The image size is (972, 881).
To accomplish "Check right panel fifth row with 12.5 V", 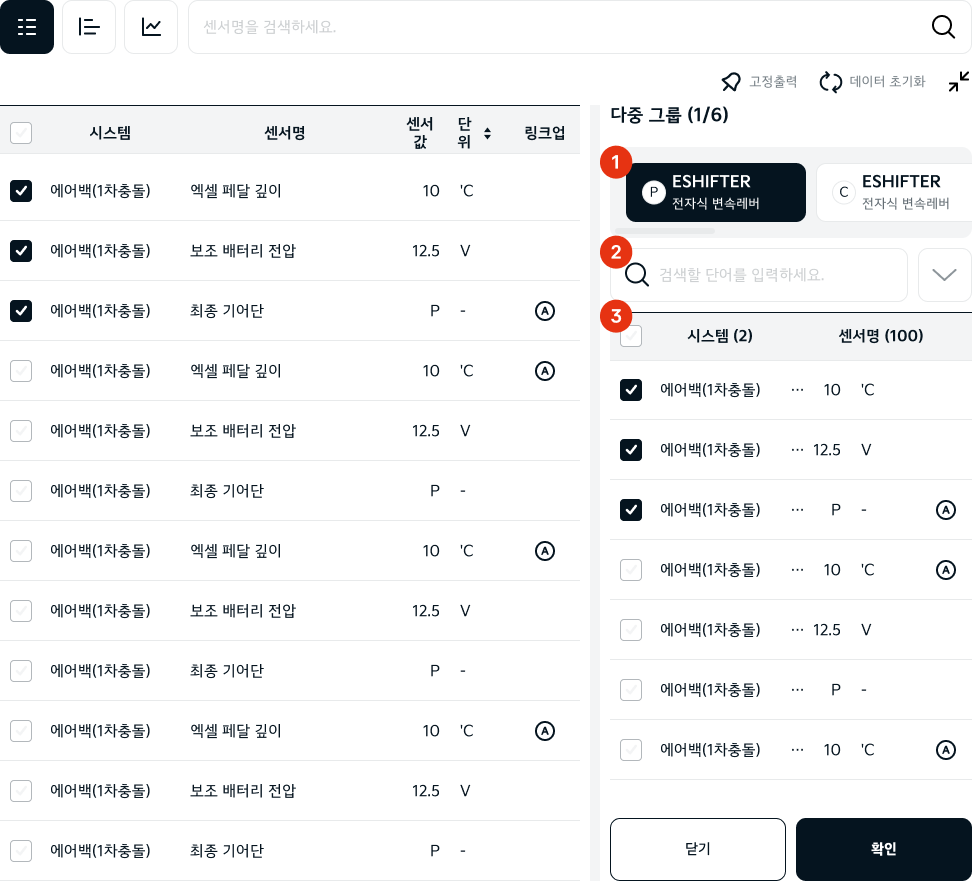I will [x=631, y=629].
